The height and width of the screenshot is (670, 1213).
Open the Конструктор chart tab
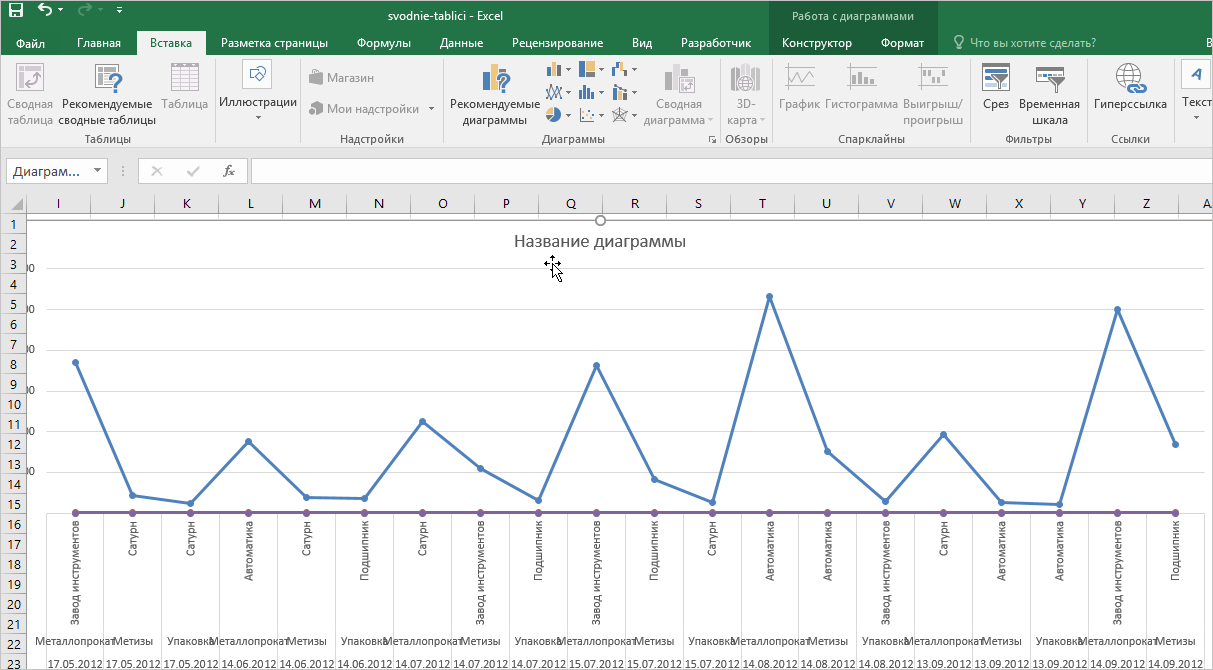point(816,43)
